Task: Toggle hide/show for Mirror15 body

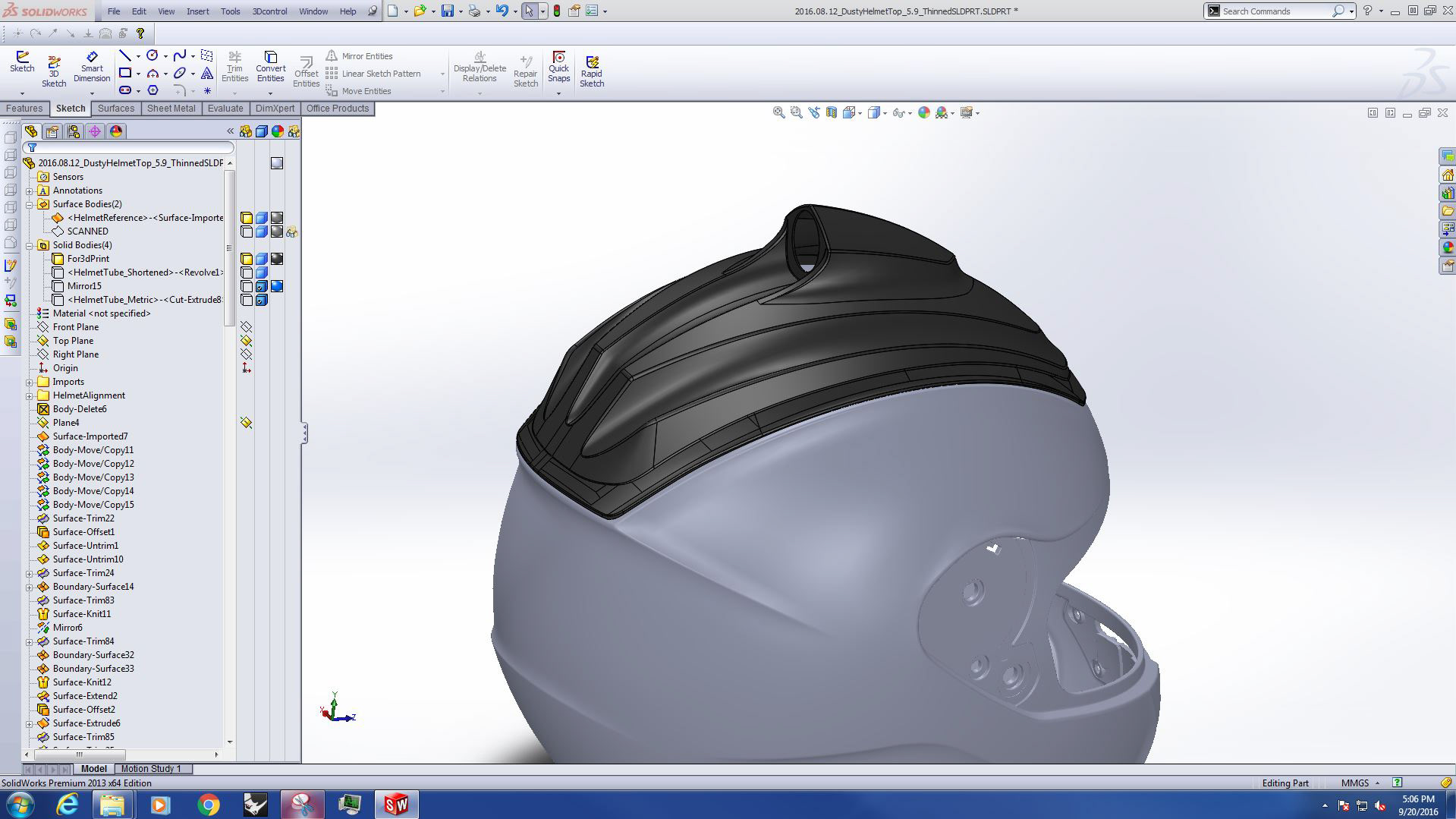Action: (247, 286)
